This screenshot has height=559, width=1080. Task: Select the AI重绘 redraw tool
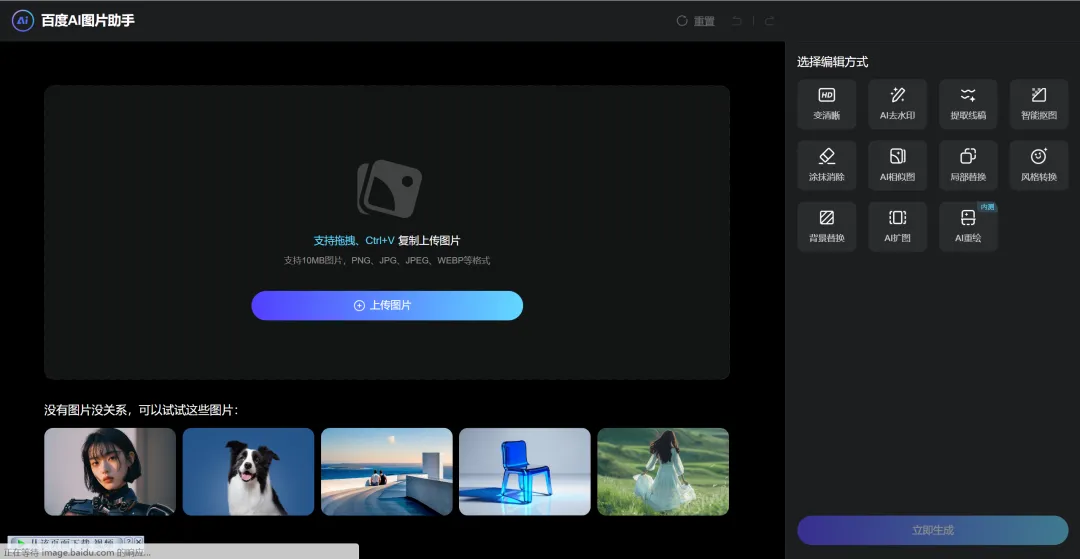pyautogui.click(x=967, y=226)
